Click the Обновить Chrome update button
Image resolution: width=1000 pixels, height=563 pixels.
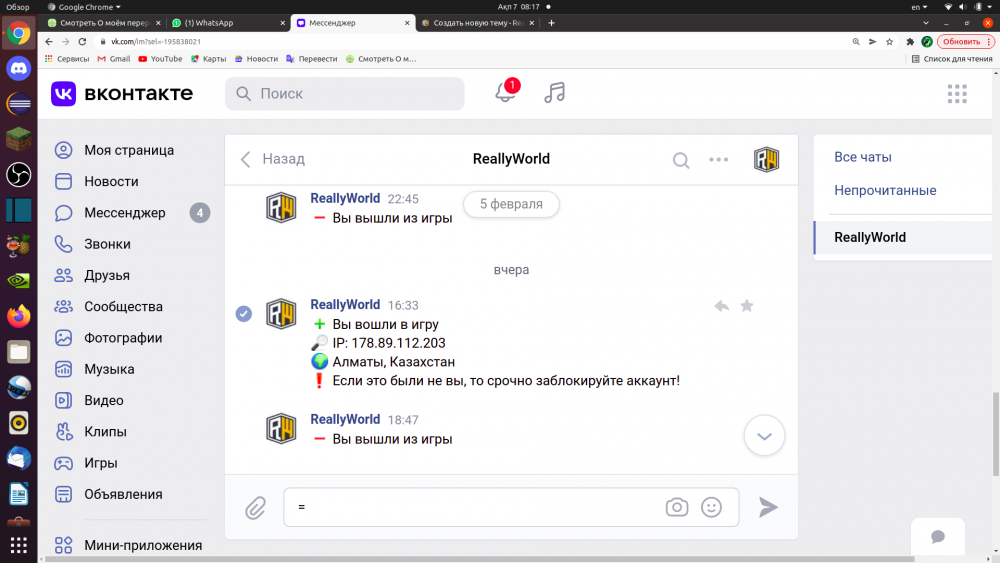[x=966, y=41]
